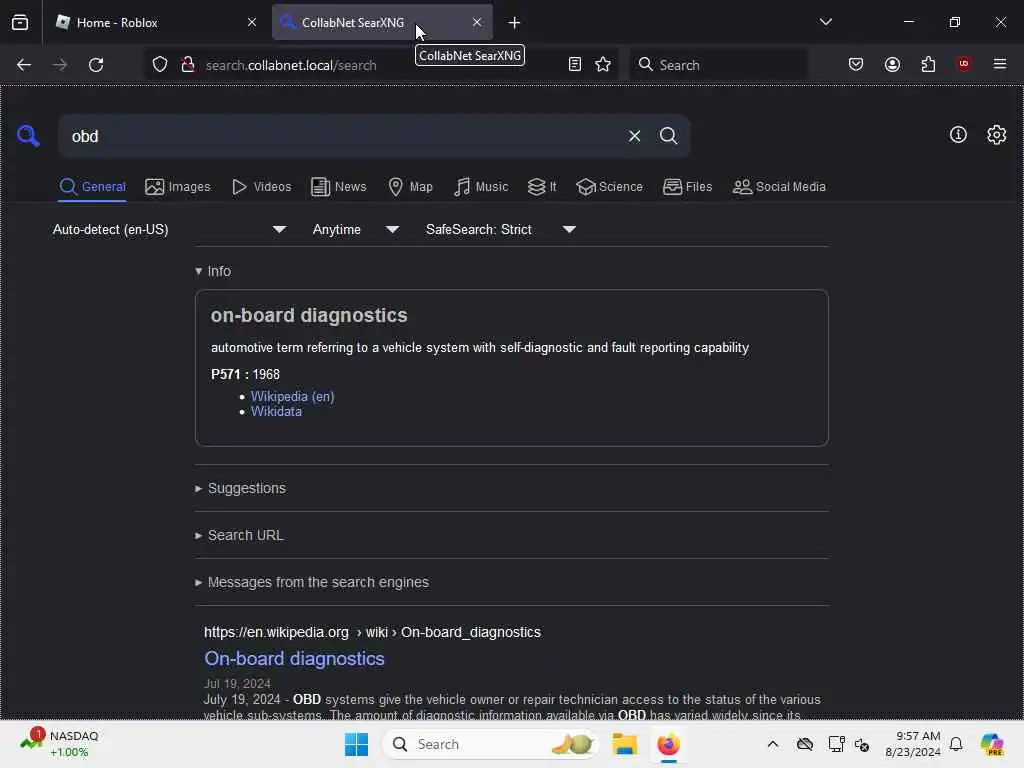Expand the Search URL section

pyautogui.click(x=239, y=536)
